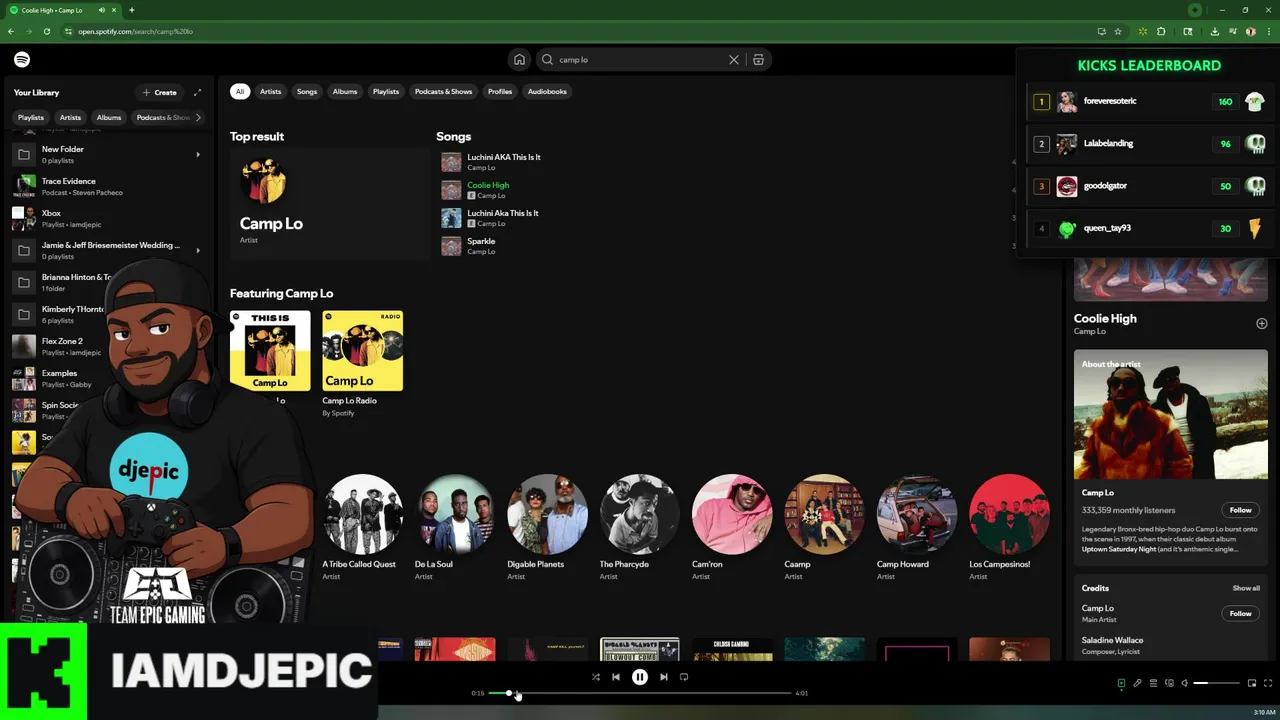
Task: Mute the volume speaker icon
Action: pyautogui.click(x=1185, y=683)
